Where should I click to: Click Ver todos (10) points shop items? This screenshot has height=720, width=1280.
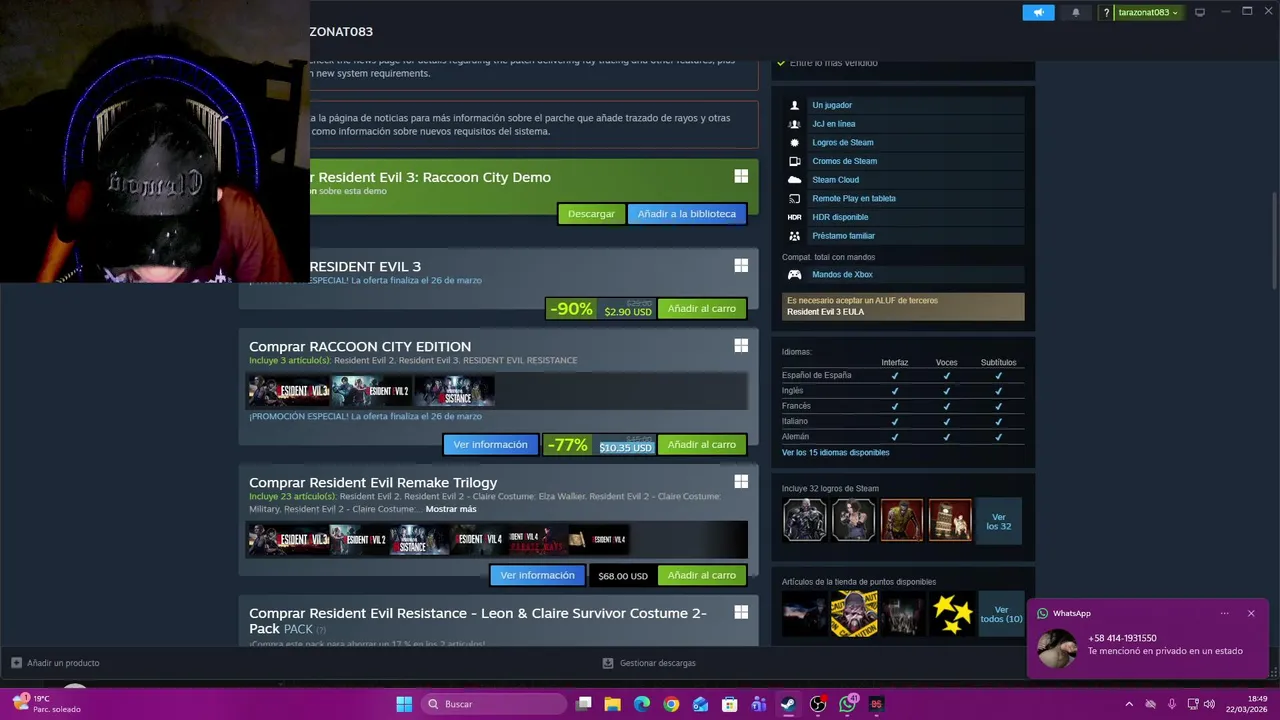(x=1001, y=614)
